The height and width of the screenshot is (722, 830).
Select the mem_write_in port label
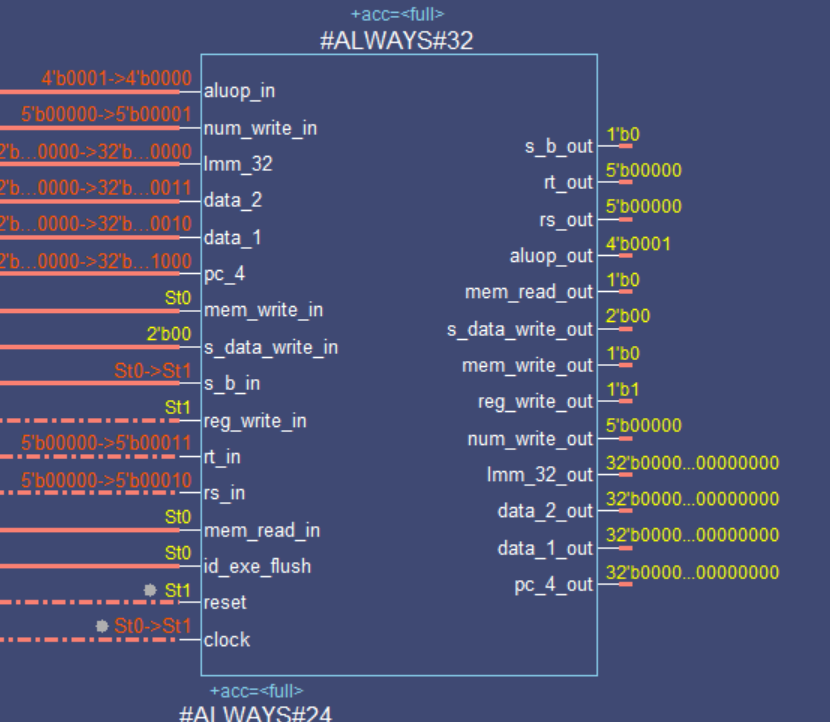pyautogui.click(x=264, y=310)
